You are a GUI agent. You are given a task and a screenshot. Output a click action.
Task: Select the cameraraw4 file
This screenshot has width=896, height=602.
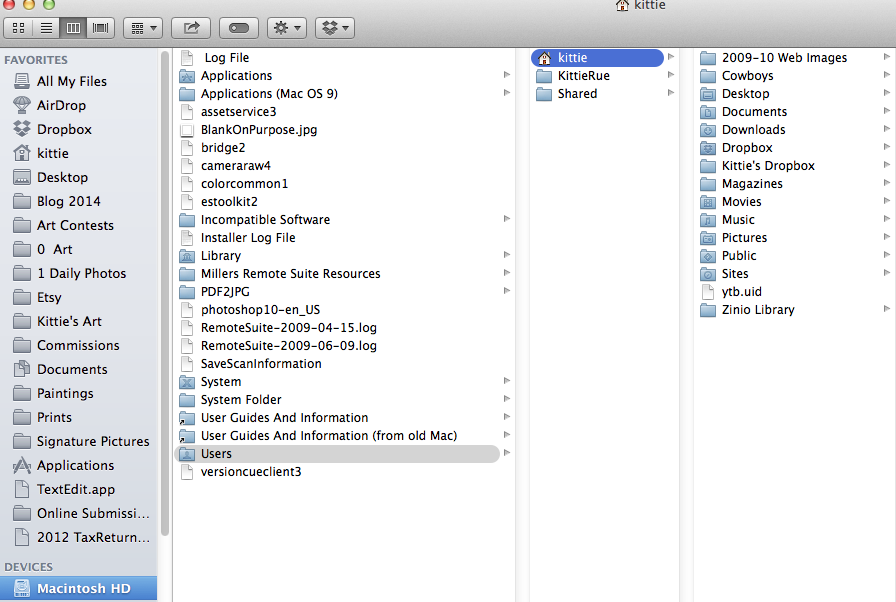coord(235,166)
